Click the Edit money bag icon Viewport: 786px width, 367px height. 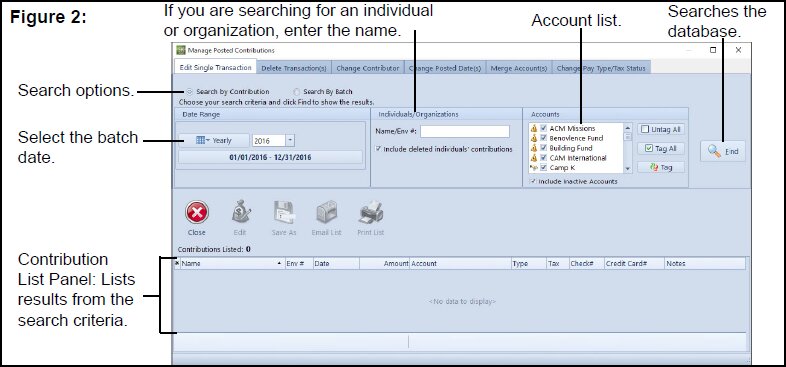(x=241, y=213)
